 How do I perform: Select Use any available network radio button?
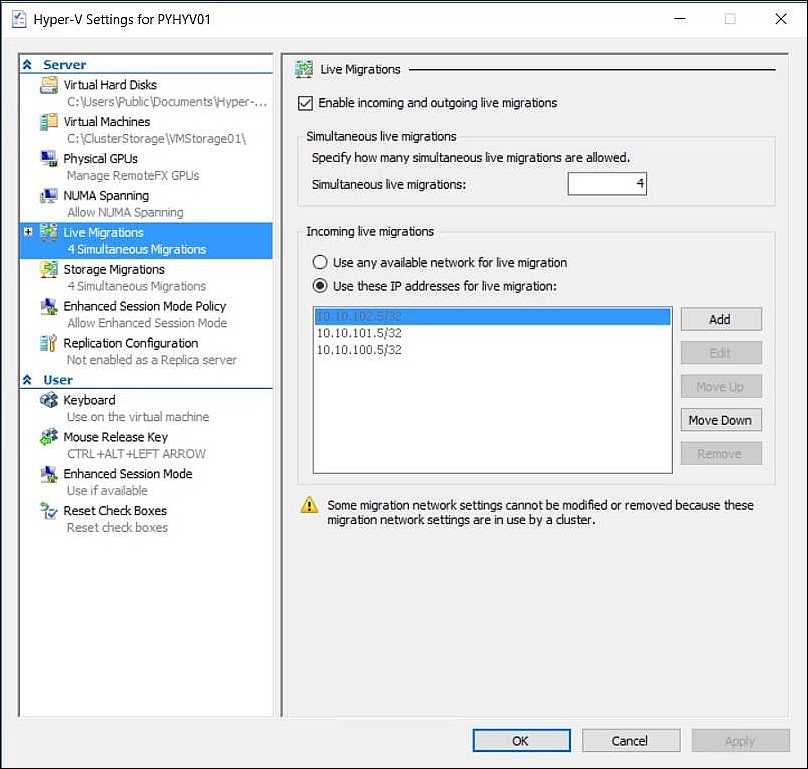point(320,262)
